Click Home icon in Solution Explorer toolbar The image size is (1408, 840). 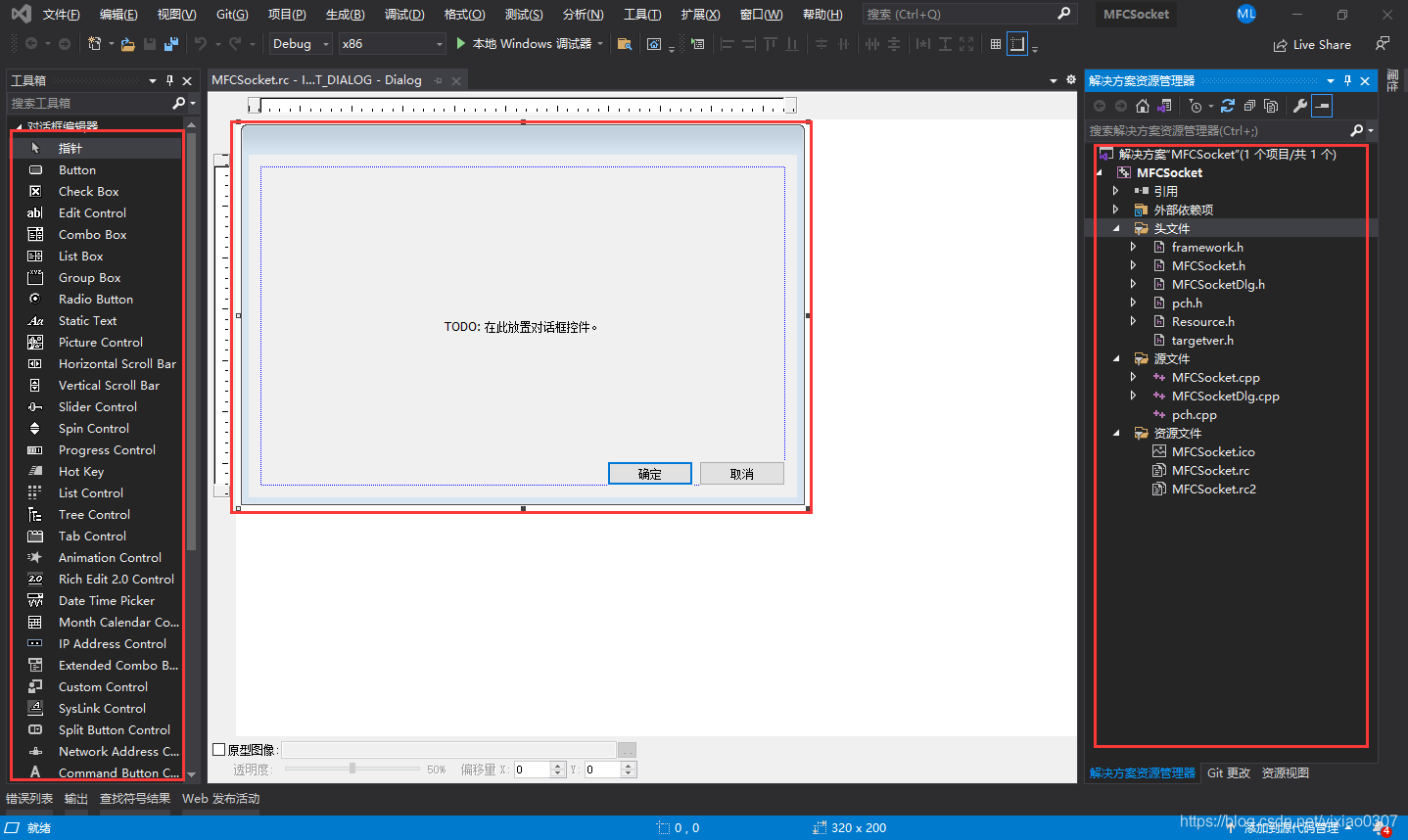pos(1143,106)
